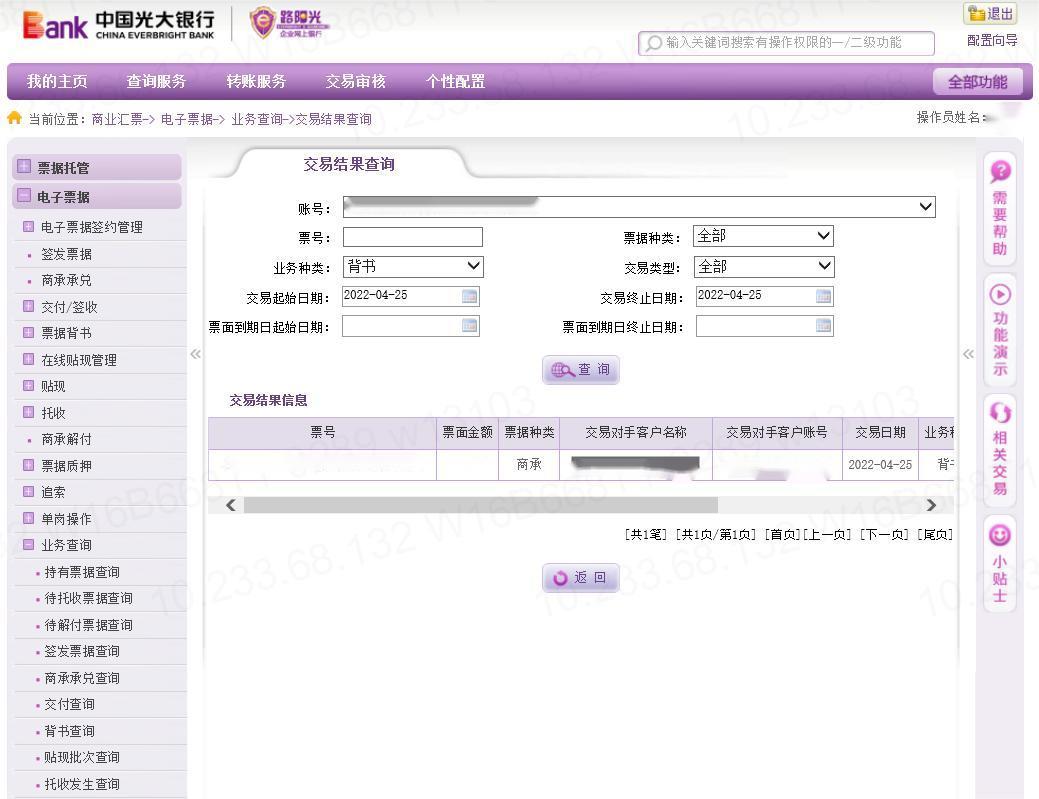
Task: Open 我的主页 in the top menu
Action: (57, 81)
